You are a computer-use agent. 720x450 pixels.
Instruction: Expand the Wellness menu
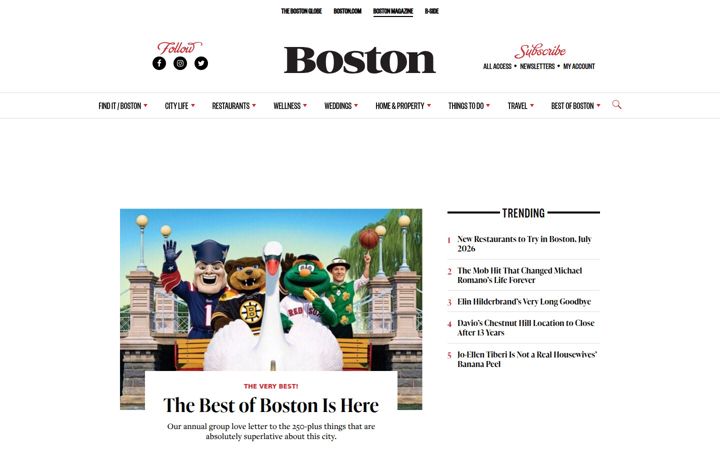pyautogui.click(x=290, y=106)
